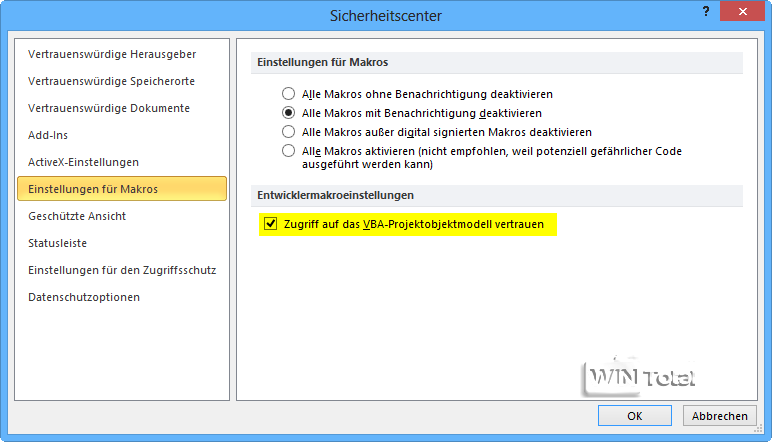This screenshot has width=772, height=442.
Task: Switch to the Statusleiste category
Action: [x=57, y=243]
